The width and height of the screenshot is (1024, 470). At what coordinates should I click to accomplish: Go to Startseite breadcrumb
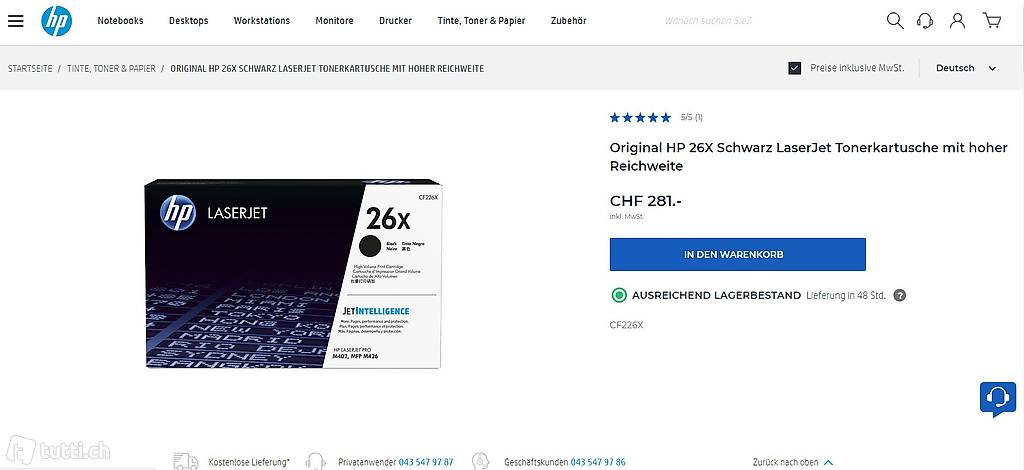tap(30, 69)
